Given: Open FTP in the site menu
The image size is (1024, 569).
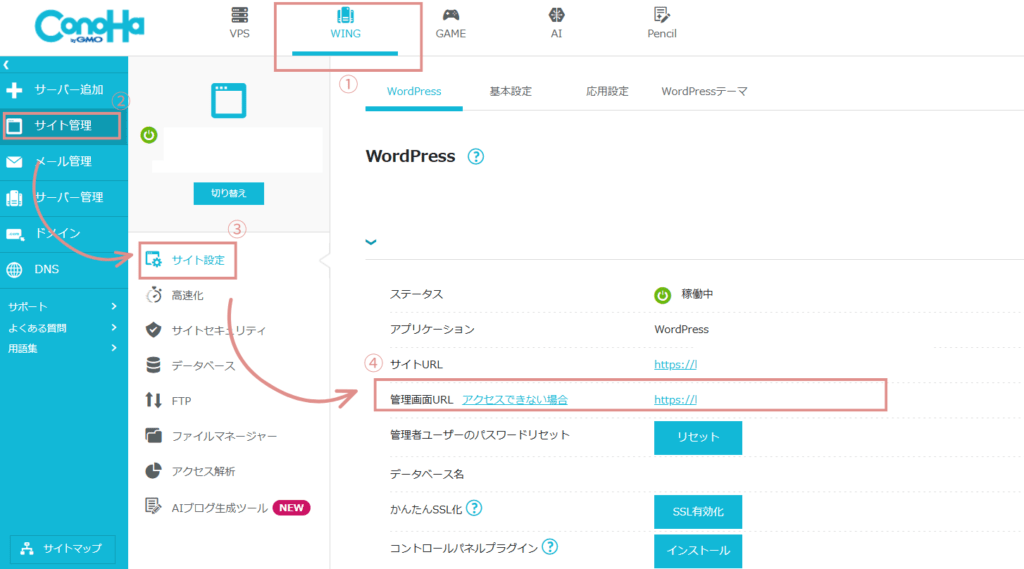Looking at the screenshot, I should (x=182, y=401).
